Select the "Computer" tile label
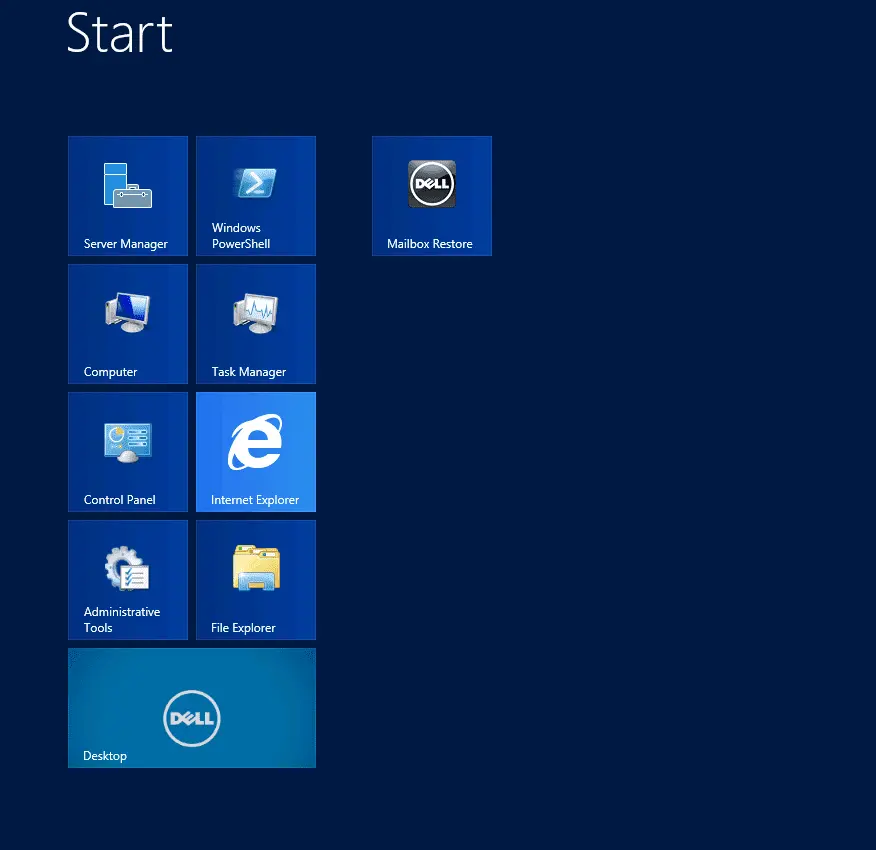Image resolution: width=876 pixels, height=850 pixels. 110,372
